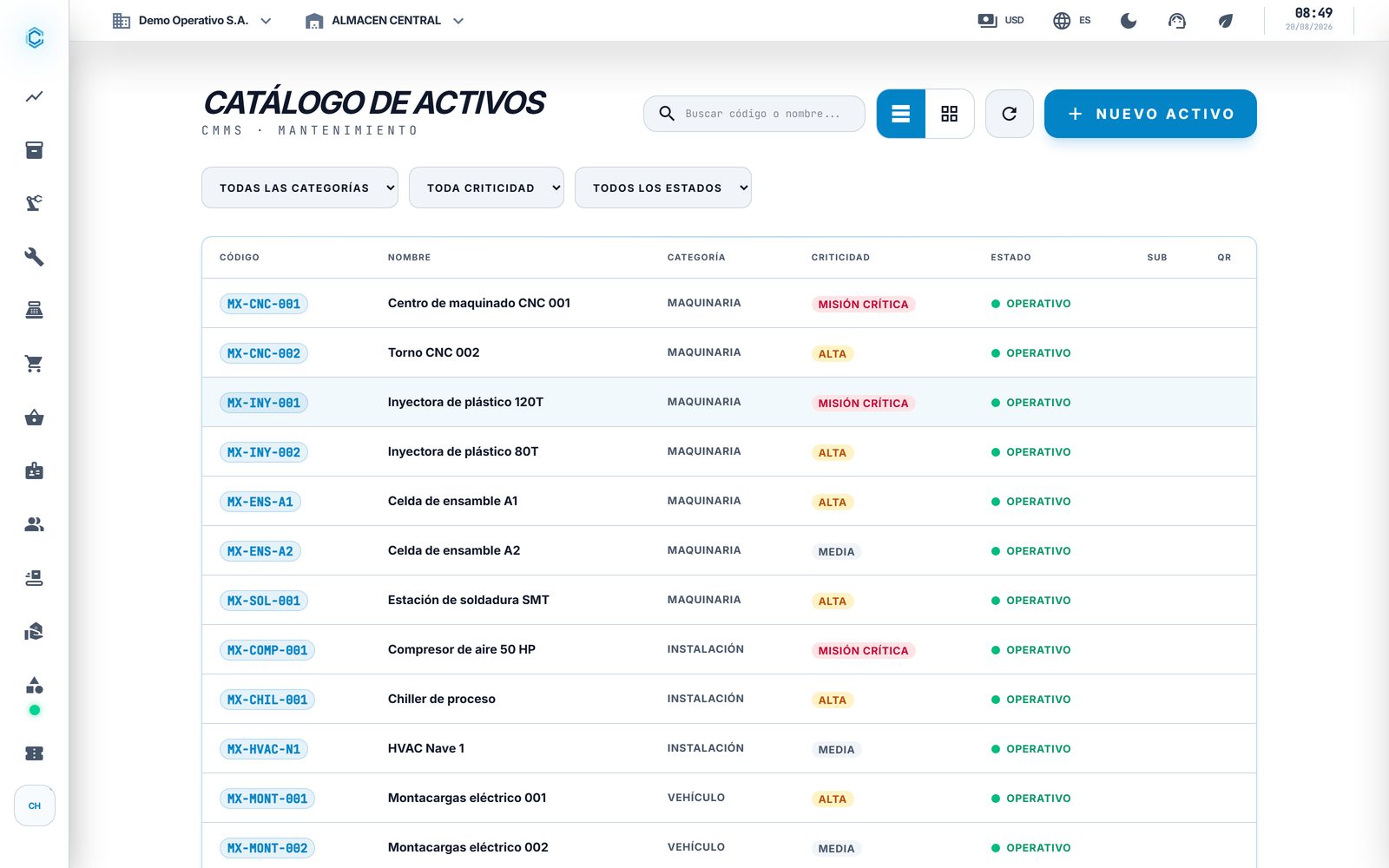This screenshot has width=1389, height=868.
Task: Click the NOMBRE column header
Action: point(409,258)
